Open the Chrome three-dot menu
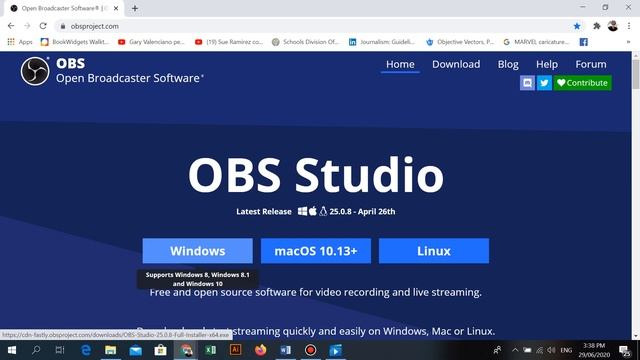The height and width of the screenshot is (360, 640). [629, 26]
